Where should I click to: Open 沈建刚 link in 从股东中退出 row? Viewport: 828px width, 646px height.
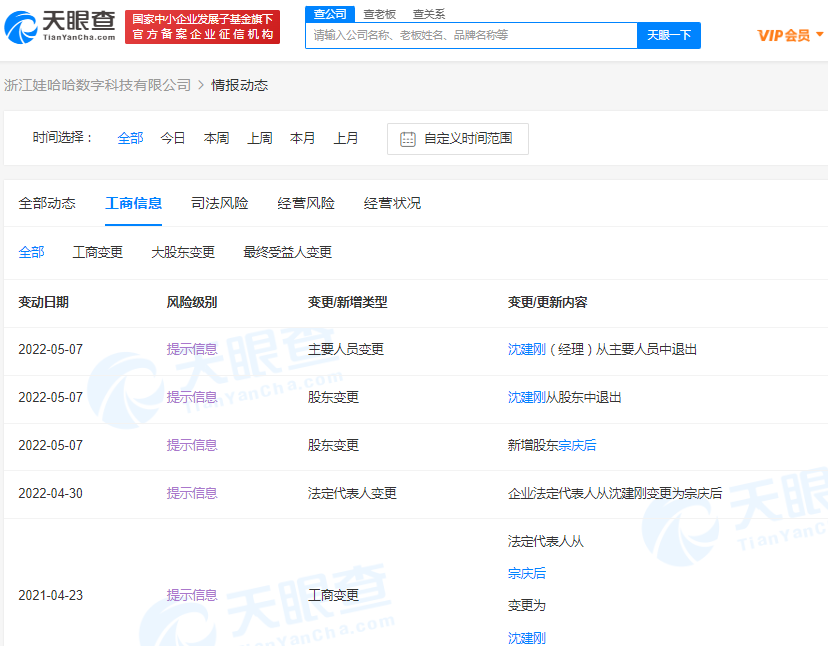tap(526, 397)
